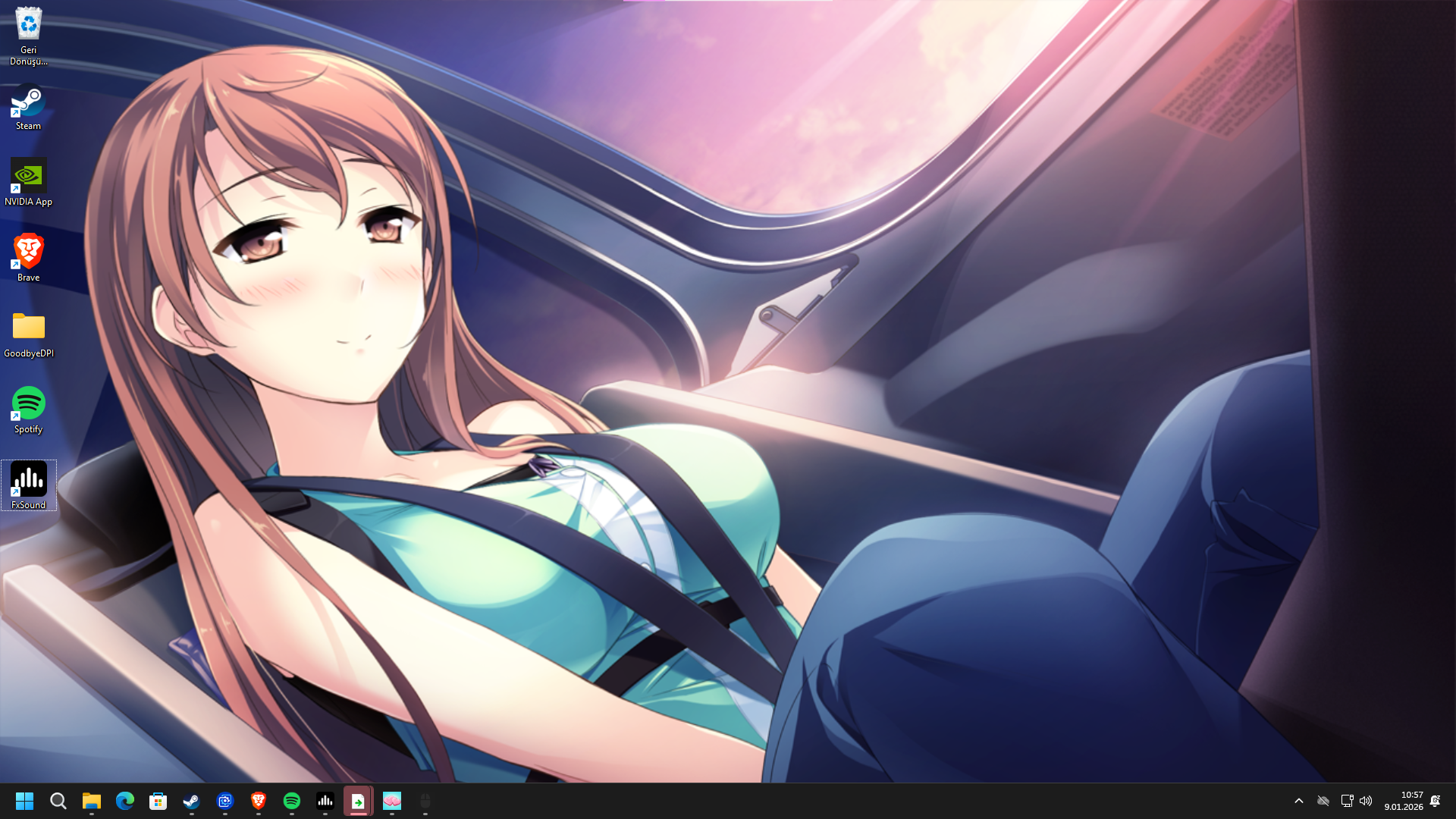The image size is (1456, 819).
Task: Show hidden system tray icons
Action: click(x=1299, y=801)
